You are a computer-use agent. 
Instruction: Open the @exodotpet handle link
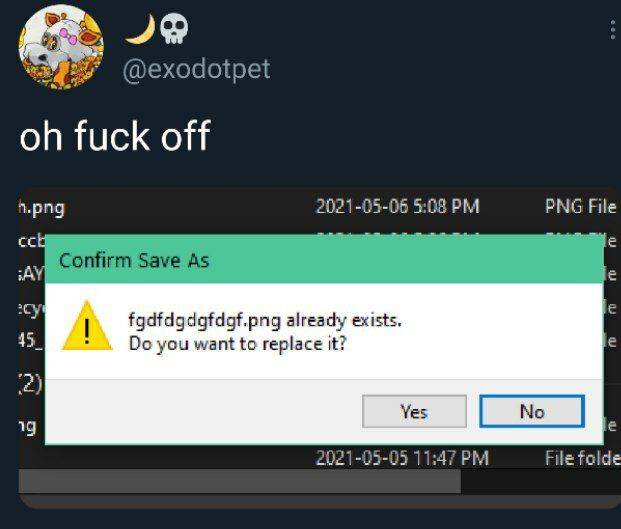(x=196, y=69)
